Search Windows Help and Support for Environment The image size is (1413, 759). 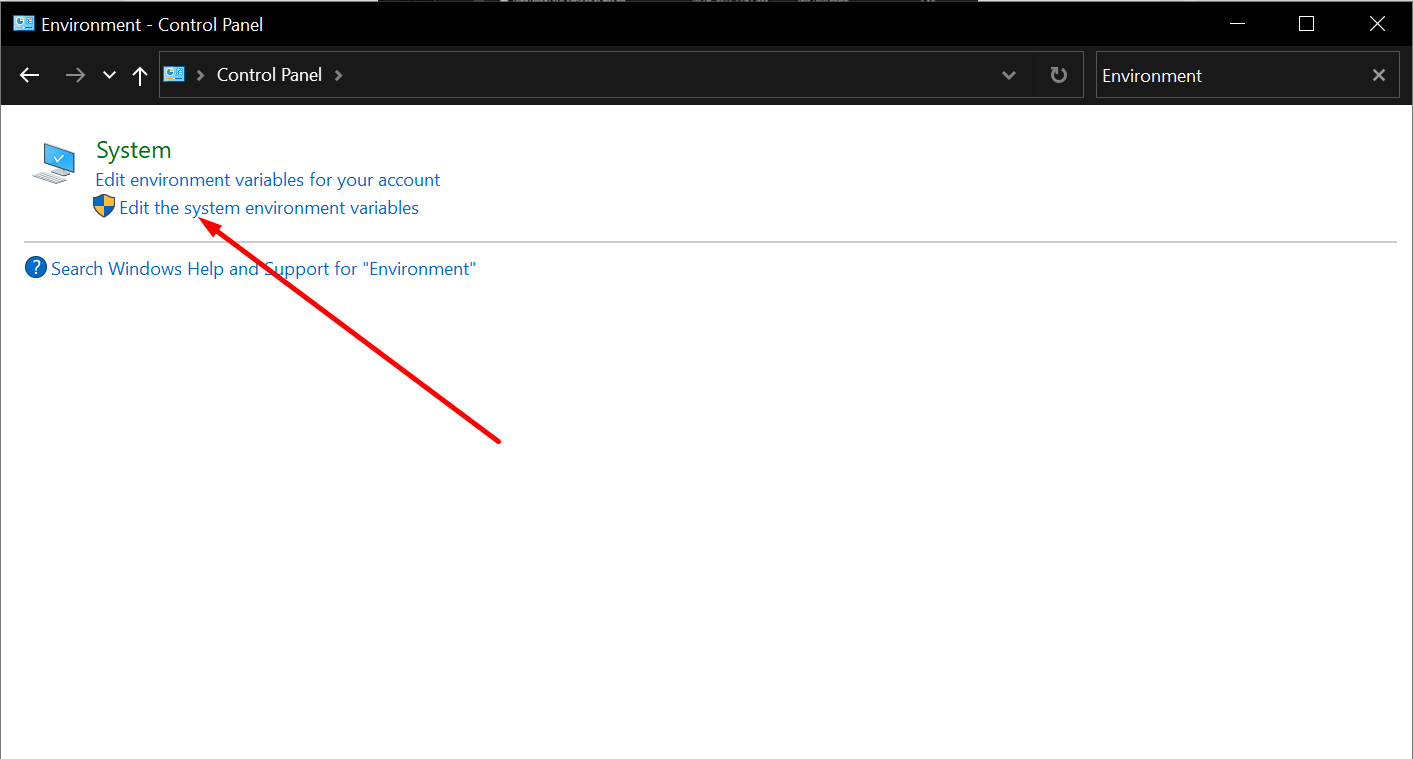(263, 268)
